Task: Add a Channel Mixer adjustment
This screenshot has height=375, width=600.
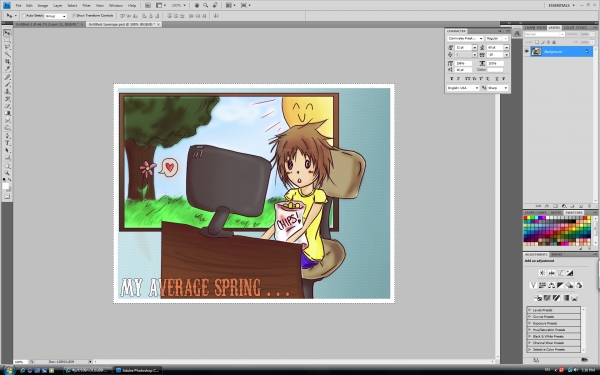Action: [x=579, y=285]
